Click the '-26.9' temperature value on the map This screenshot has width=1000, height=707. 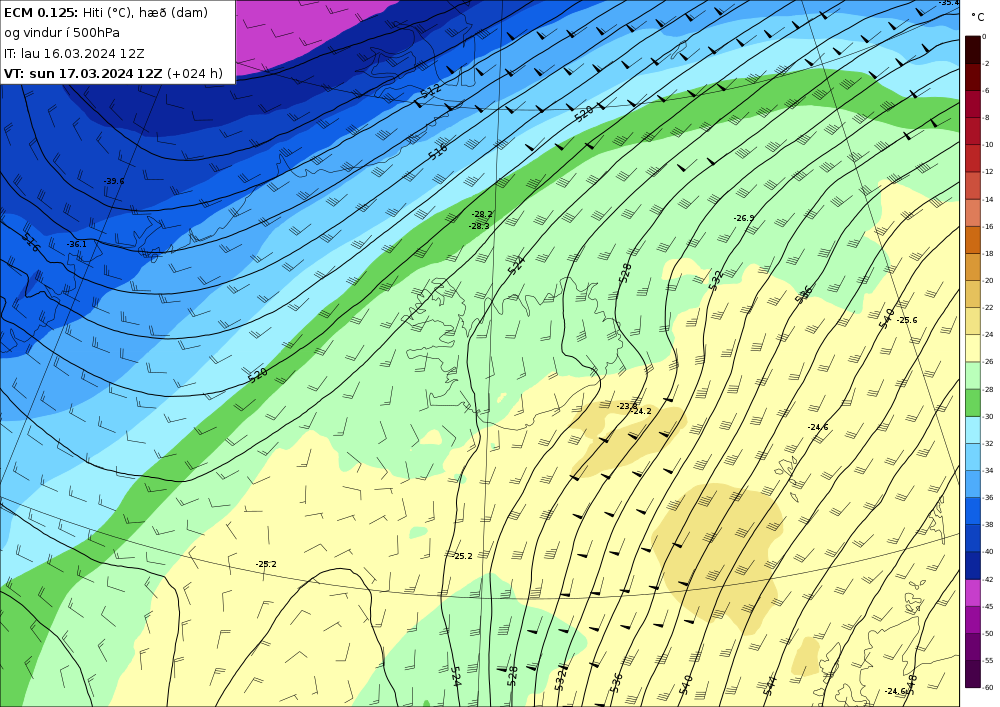[744, 218]
